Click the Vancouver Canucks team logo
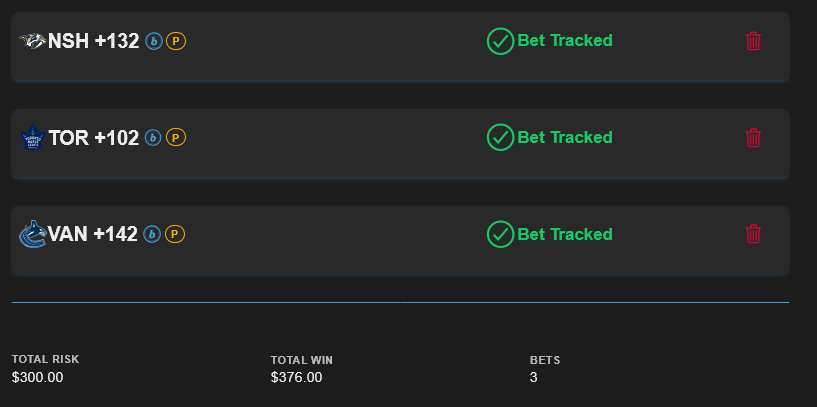This screenshot has width=817, height=407. coord(33,234)
